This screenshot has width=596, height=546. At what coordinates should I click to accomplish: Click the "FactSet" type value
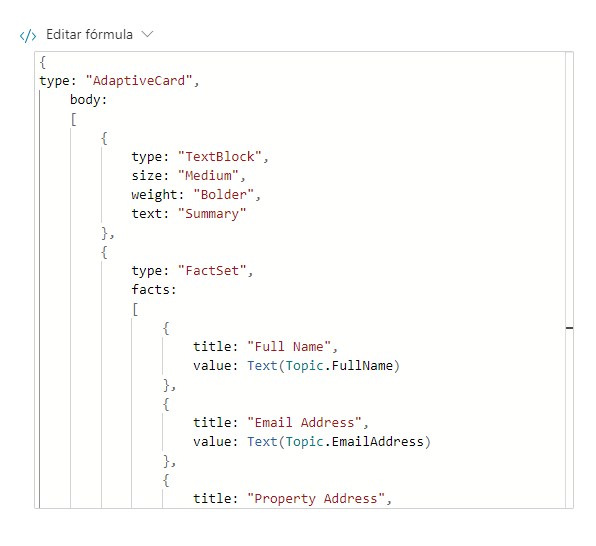tap(212, 271)
